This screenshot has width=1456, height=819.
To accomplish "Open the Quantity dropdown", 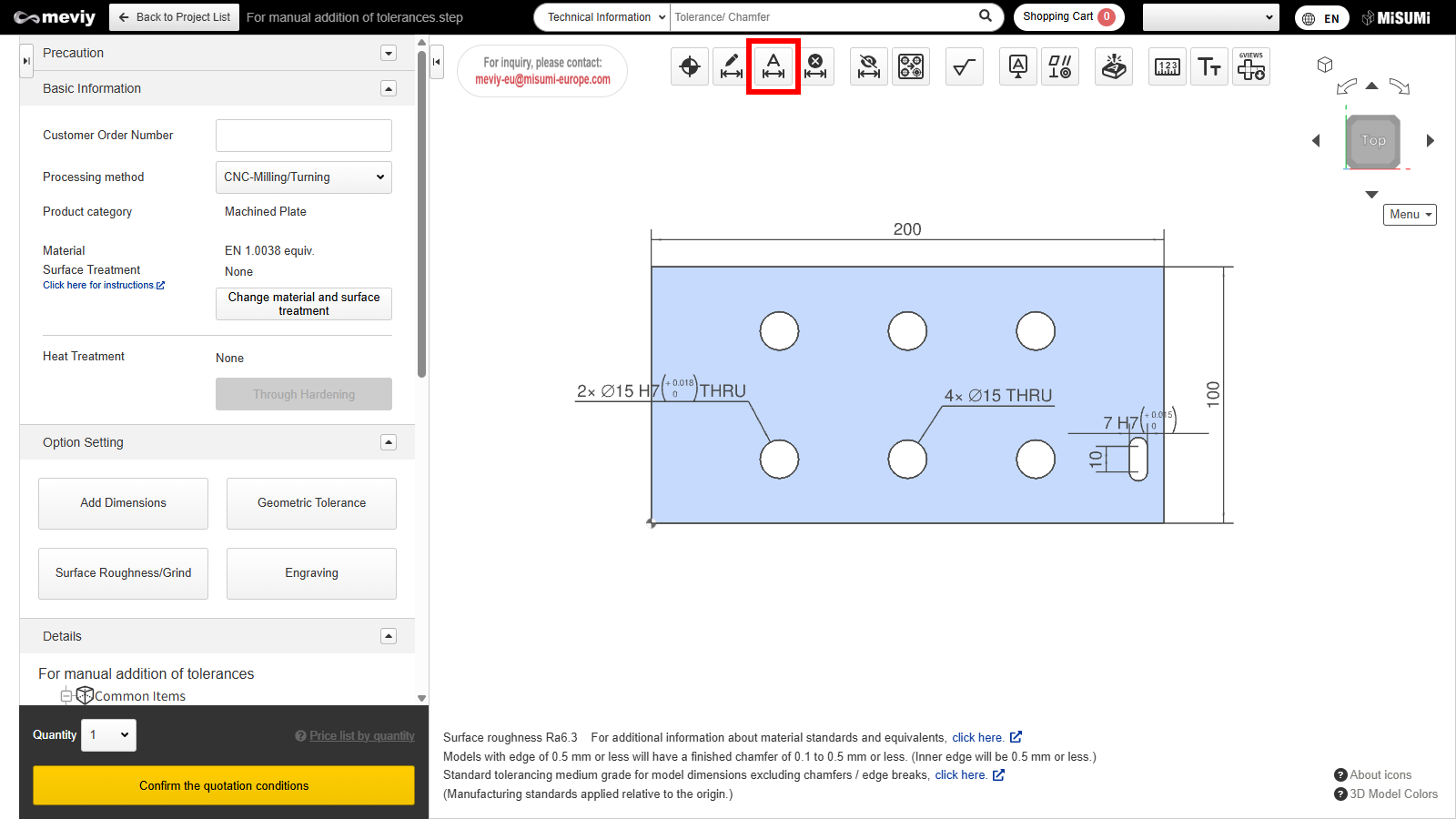I will coord(108,735).
